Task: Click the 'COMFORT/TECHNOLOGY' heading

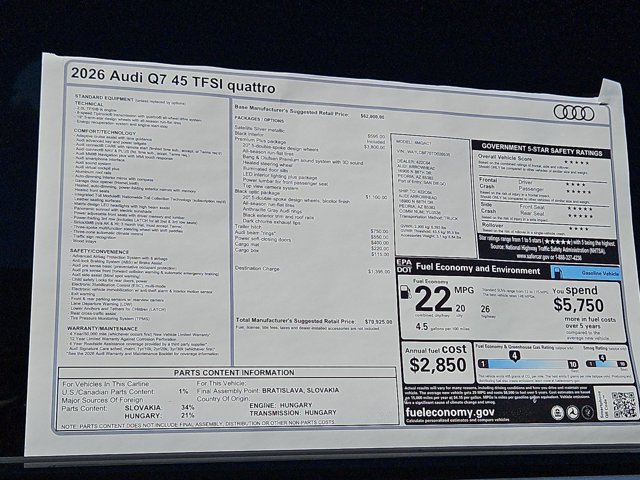Action: pyautogui.click(x=105, y=132)
